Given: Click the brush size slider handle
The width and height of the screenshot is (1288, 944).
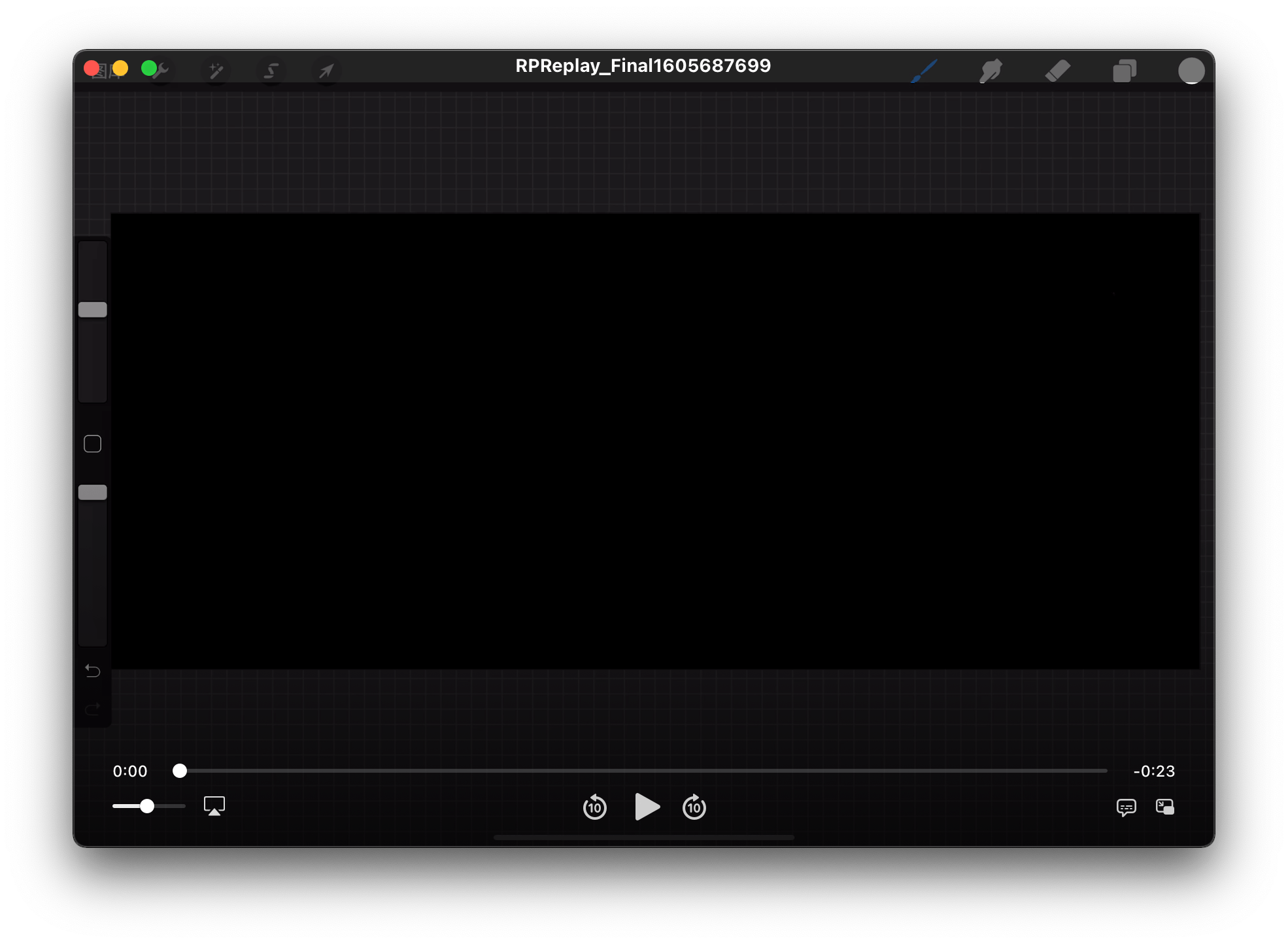Looking at the screenshot, I should click(93, 310).
